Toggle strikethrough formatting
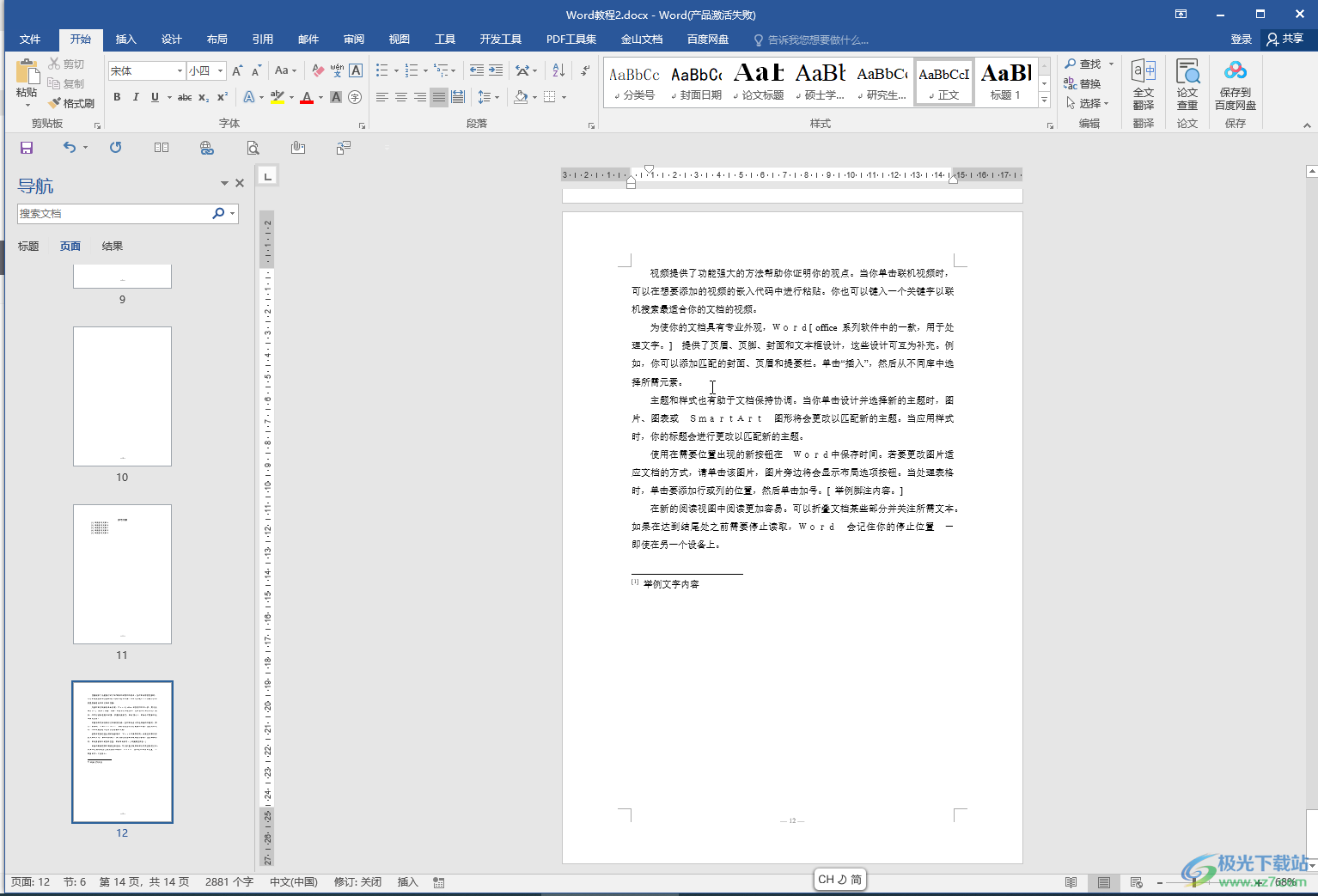 tap(185, 97)
